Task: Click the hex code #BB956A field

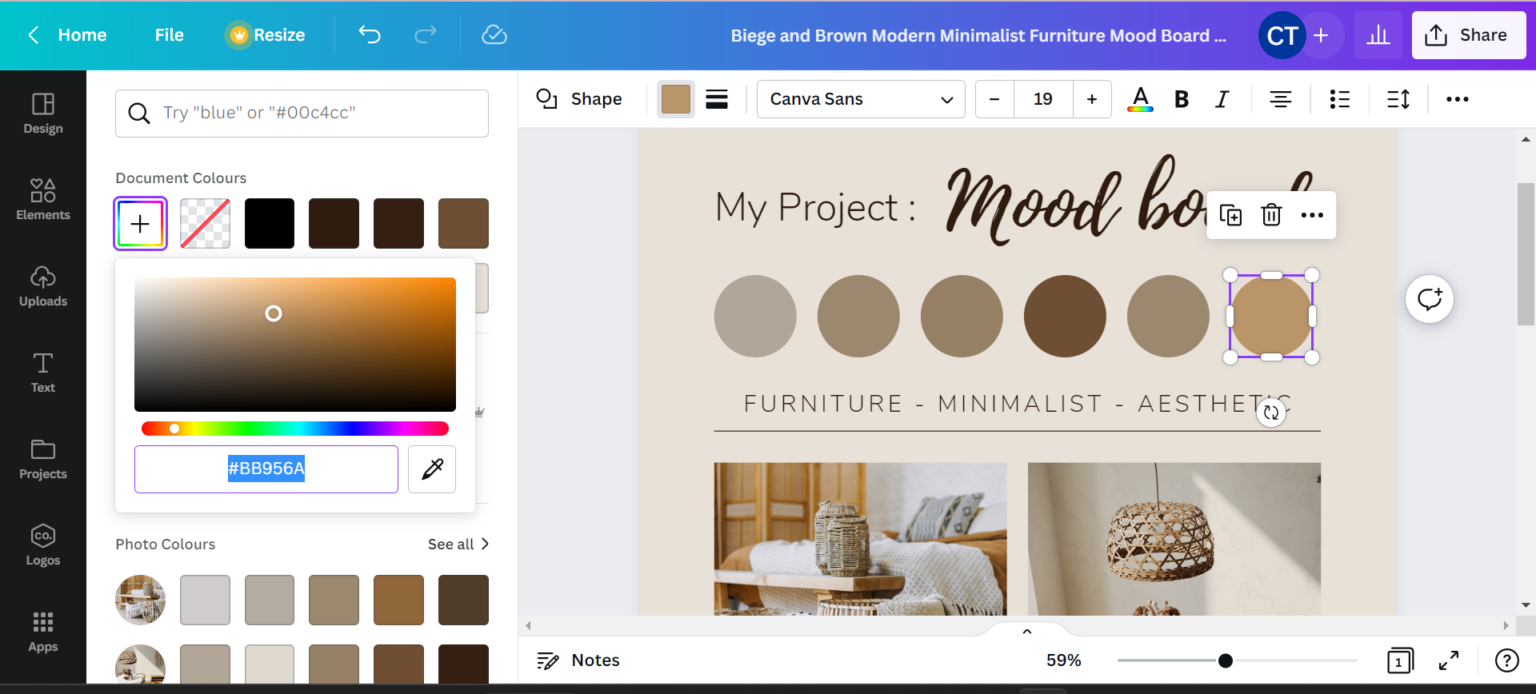Action: [x=266, y=469]
